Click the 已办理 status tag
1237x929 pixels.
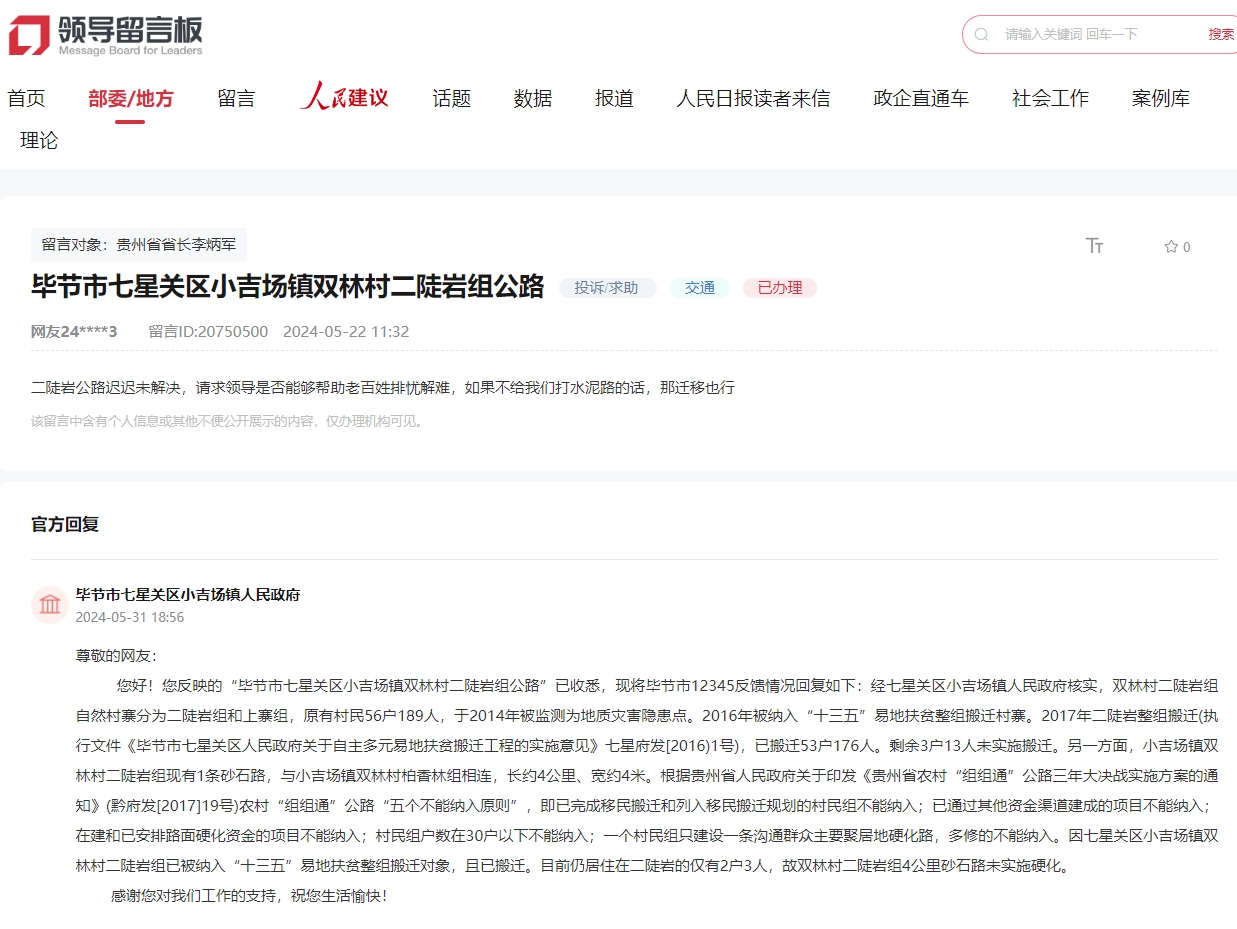point(779,288)
